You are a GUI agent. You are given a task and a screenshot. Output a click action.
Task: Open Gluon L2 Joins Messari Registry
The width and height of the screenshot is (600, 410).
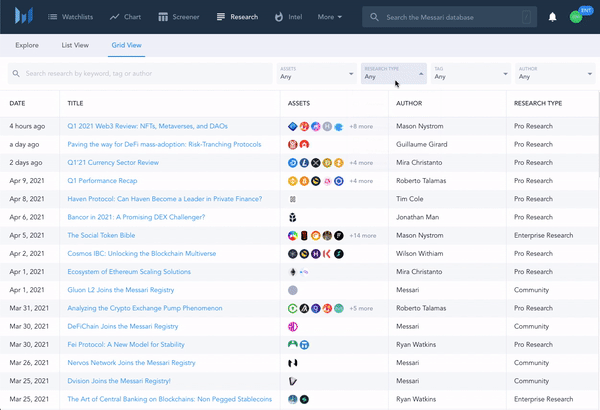pos(121,290)
